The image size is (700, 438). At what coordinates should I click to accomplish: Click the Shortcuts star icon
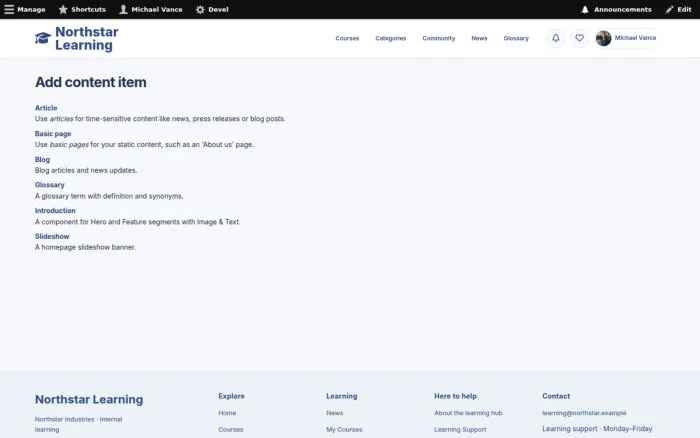(63, 9)
